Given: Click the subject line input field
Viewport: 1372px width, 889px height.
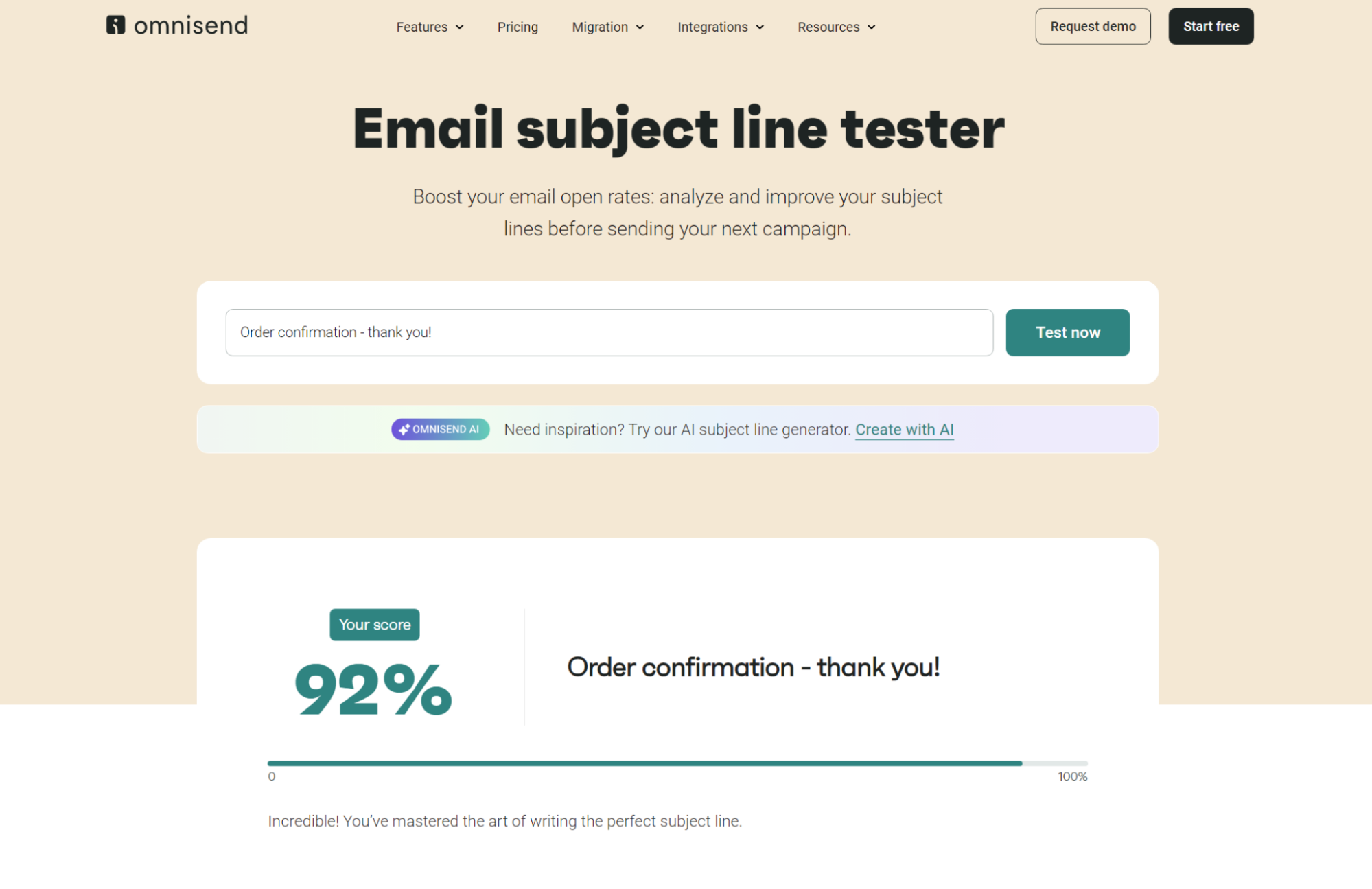Looking at the screenshot, I should tap(609, 332).
